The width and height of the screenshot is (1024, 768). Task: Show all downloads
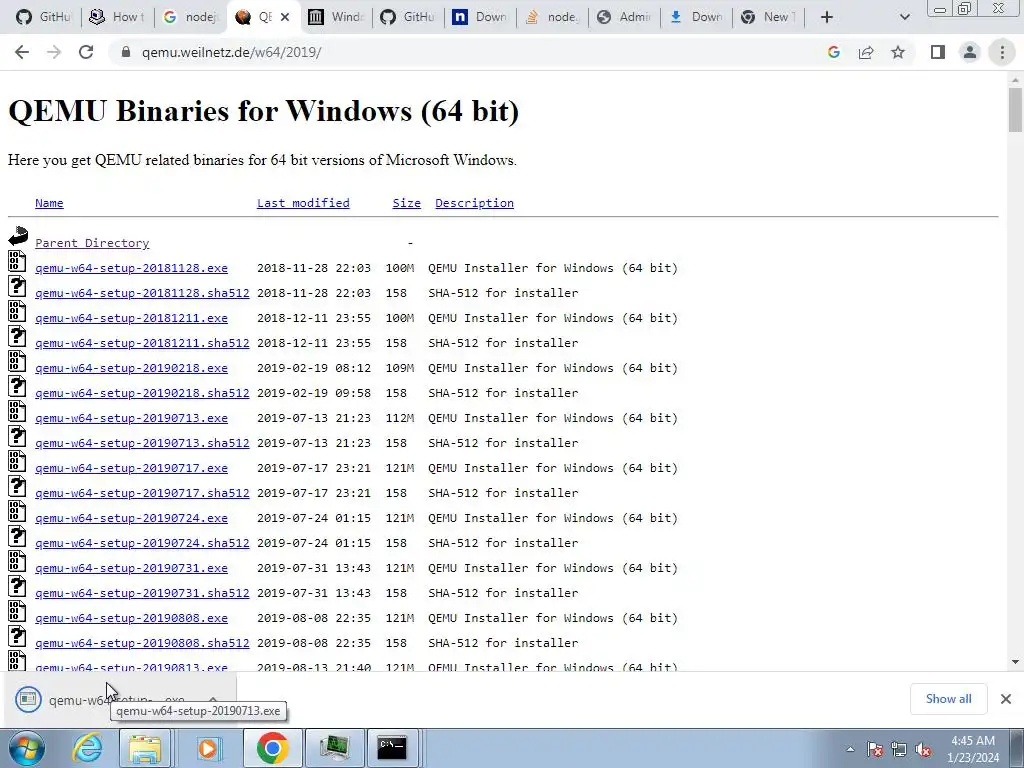pos(948,699)
